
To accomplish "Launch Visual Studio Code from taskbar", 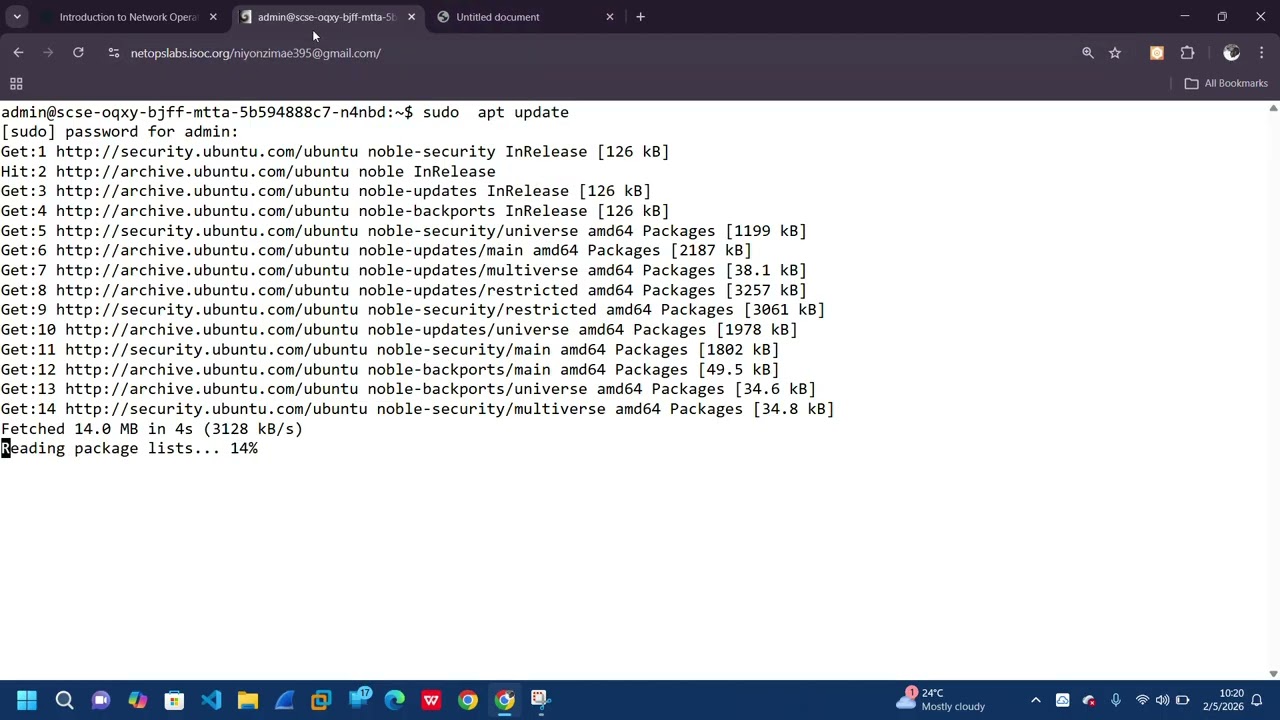I will click(x=211, y=700).
